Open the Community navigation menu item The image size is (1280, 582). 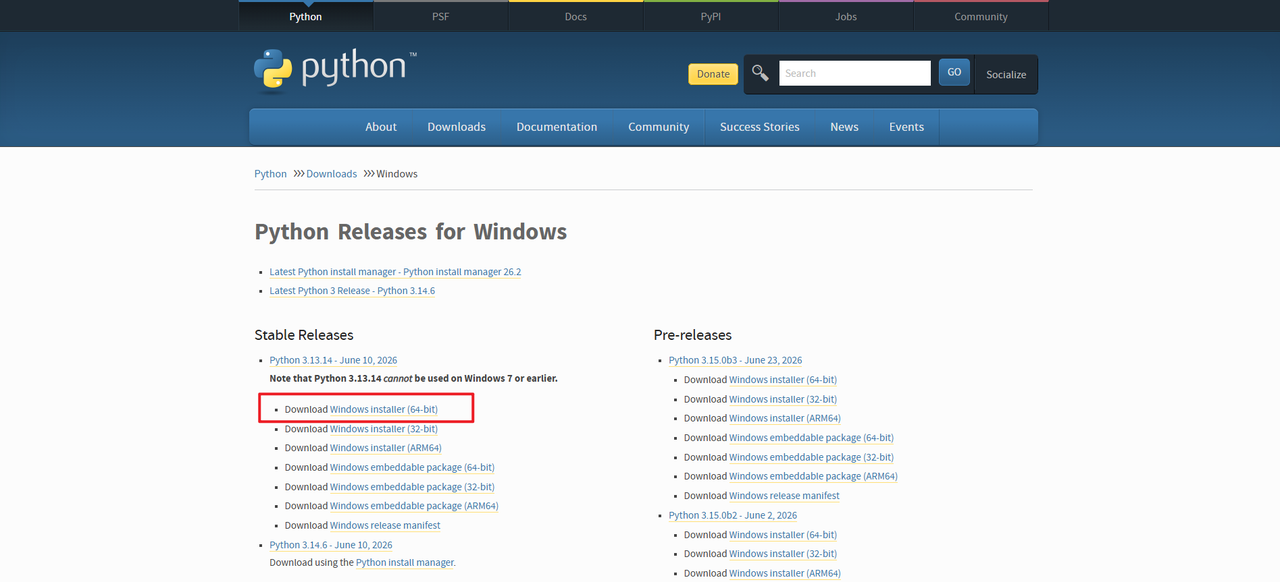point(658,127)
